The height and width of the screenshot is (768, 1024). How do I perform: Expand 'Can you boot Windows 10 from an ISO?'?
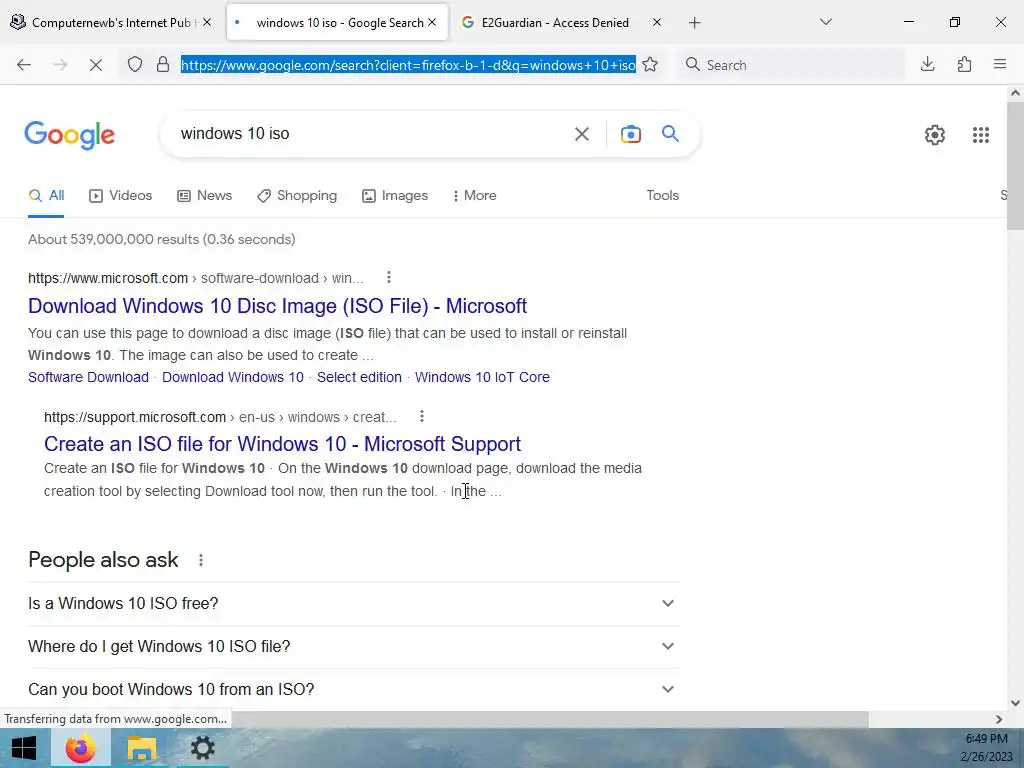pyautogui.click(x=354, y=690)
